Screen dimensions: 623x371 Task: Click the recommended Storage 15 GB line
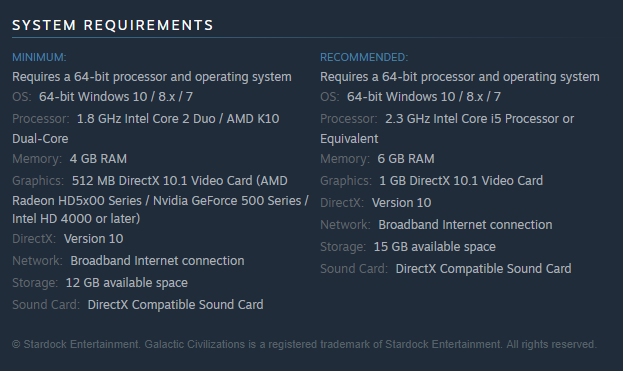coord(408,247)
